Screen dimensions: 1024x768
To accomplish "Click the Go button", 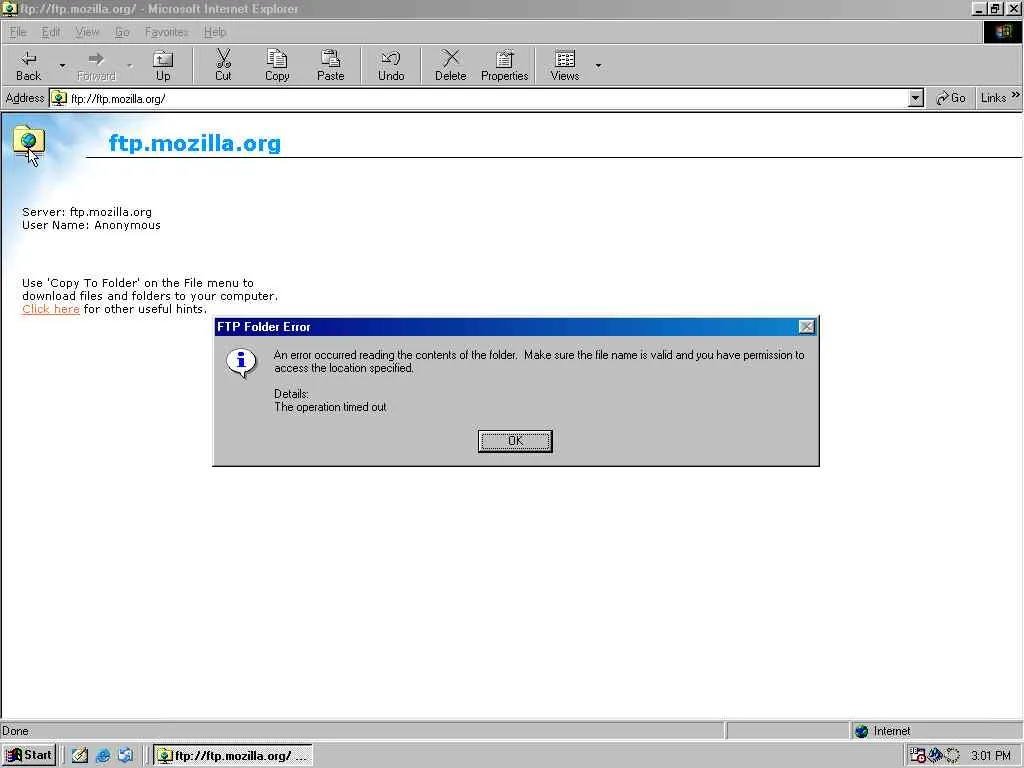I will (951, 98).
